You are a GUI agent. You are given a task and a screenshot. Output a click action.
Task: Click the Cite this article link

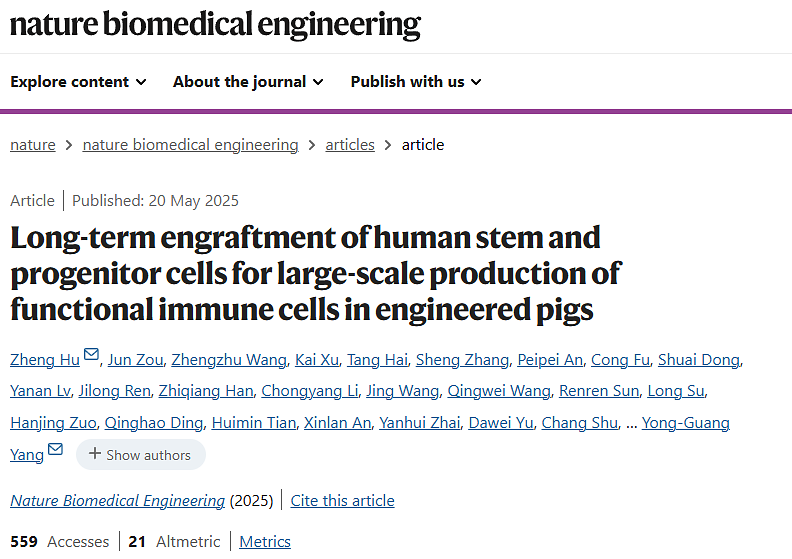click(x=343, y=500)
